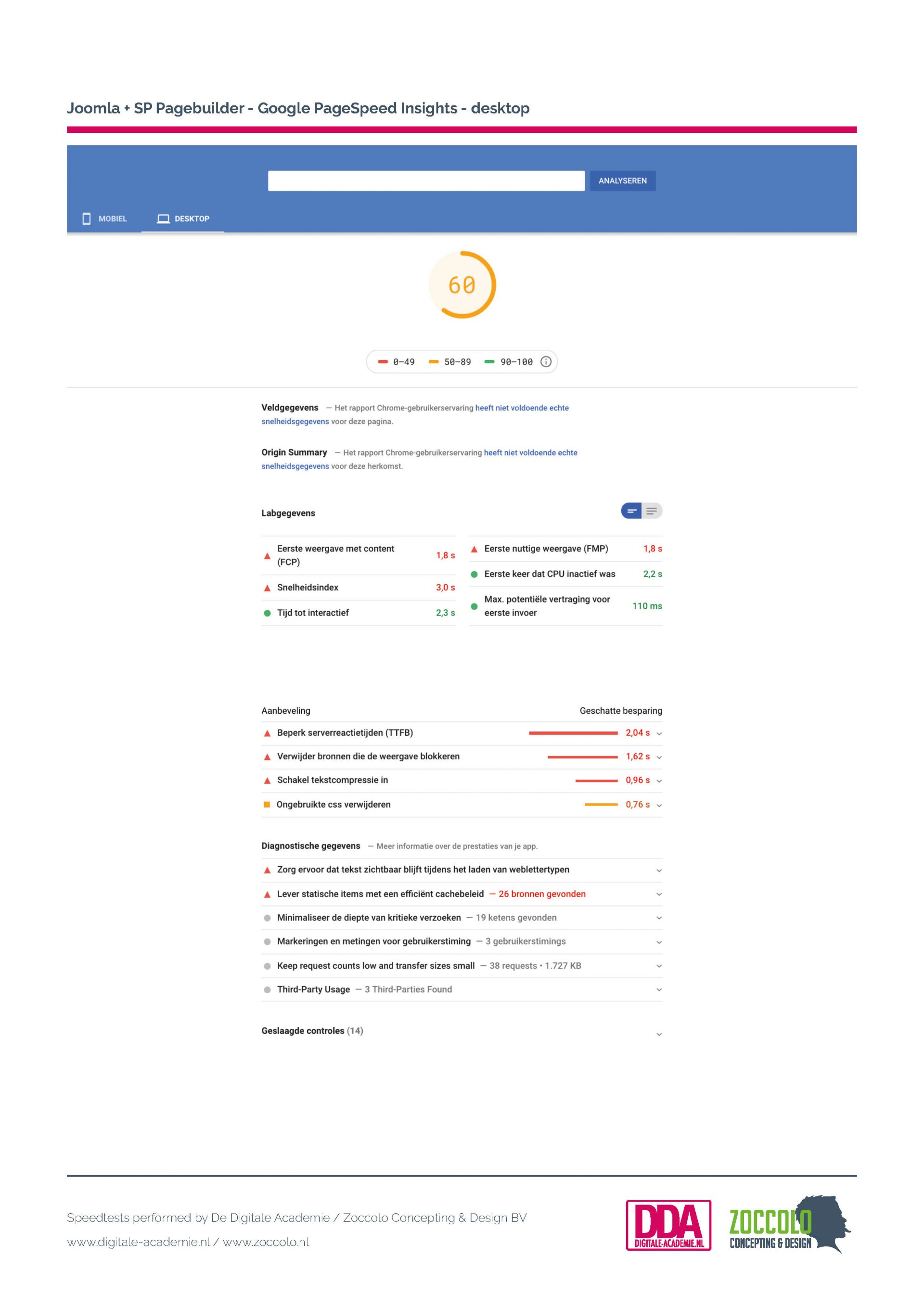Open the score range info icon
The image size is (924, 1296).
coord(546,362)
